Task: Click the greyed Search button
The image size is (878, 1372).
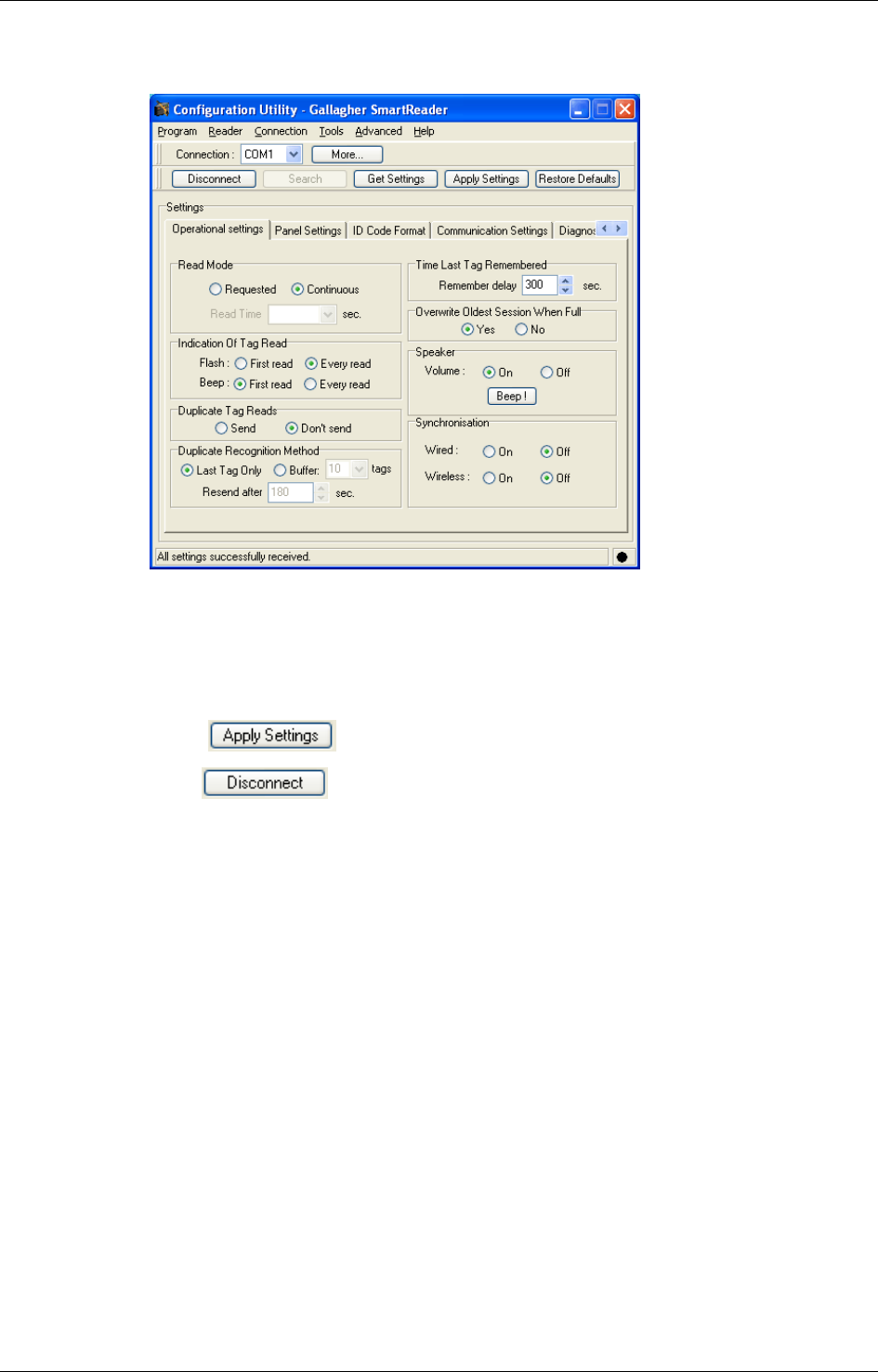Action: [305, 179]
